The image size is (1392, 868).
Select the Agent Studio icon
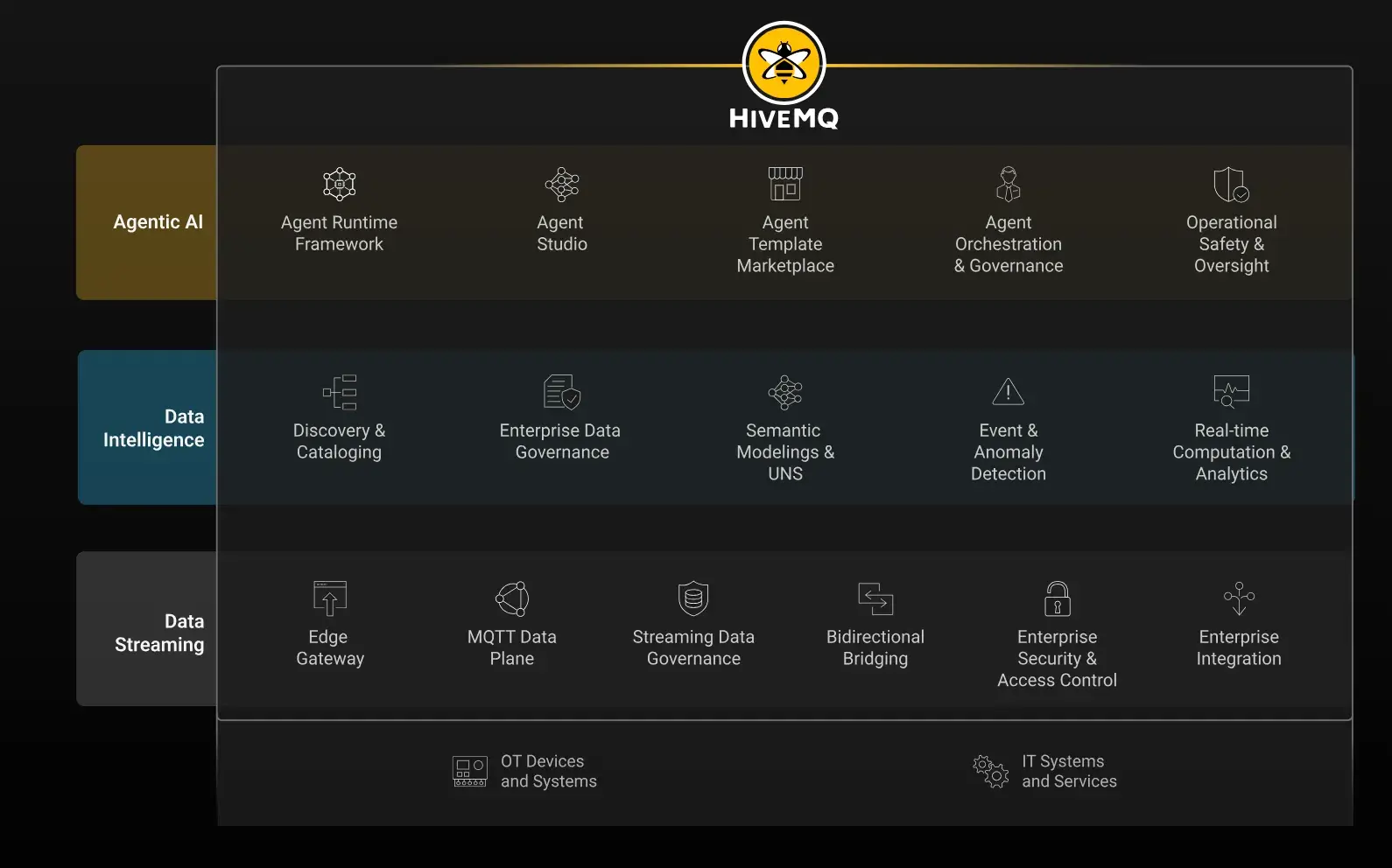click(562, 184)
